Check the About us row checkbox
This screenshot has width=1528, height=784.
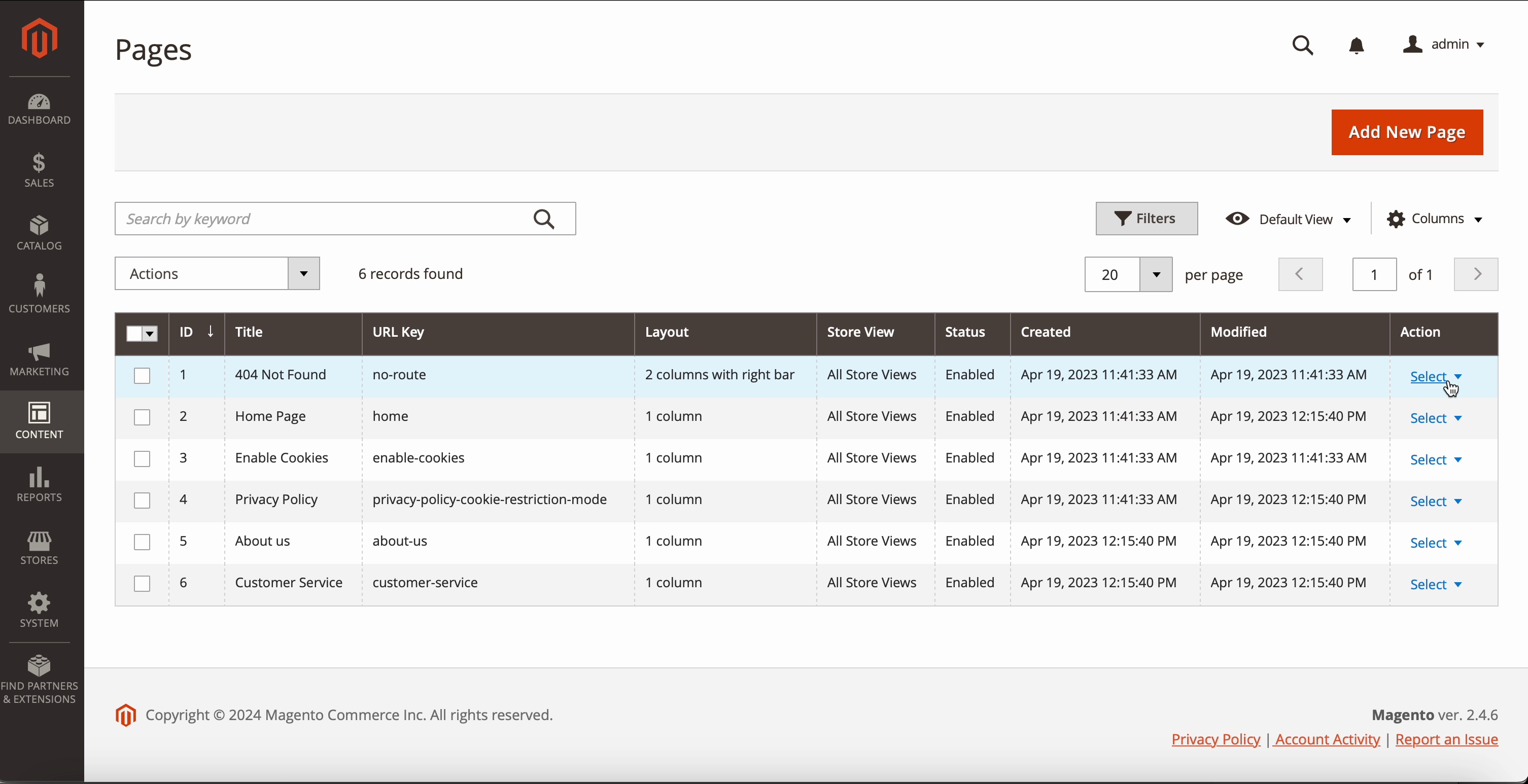(x=142, y=542)
